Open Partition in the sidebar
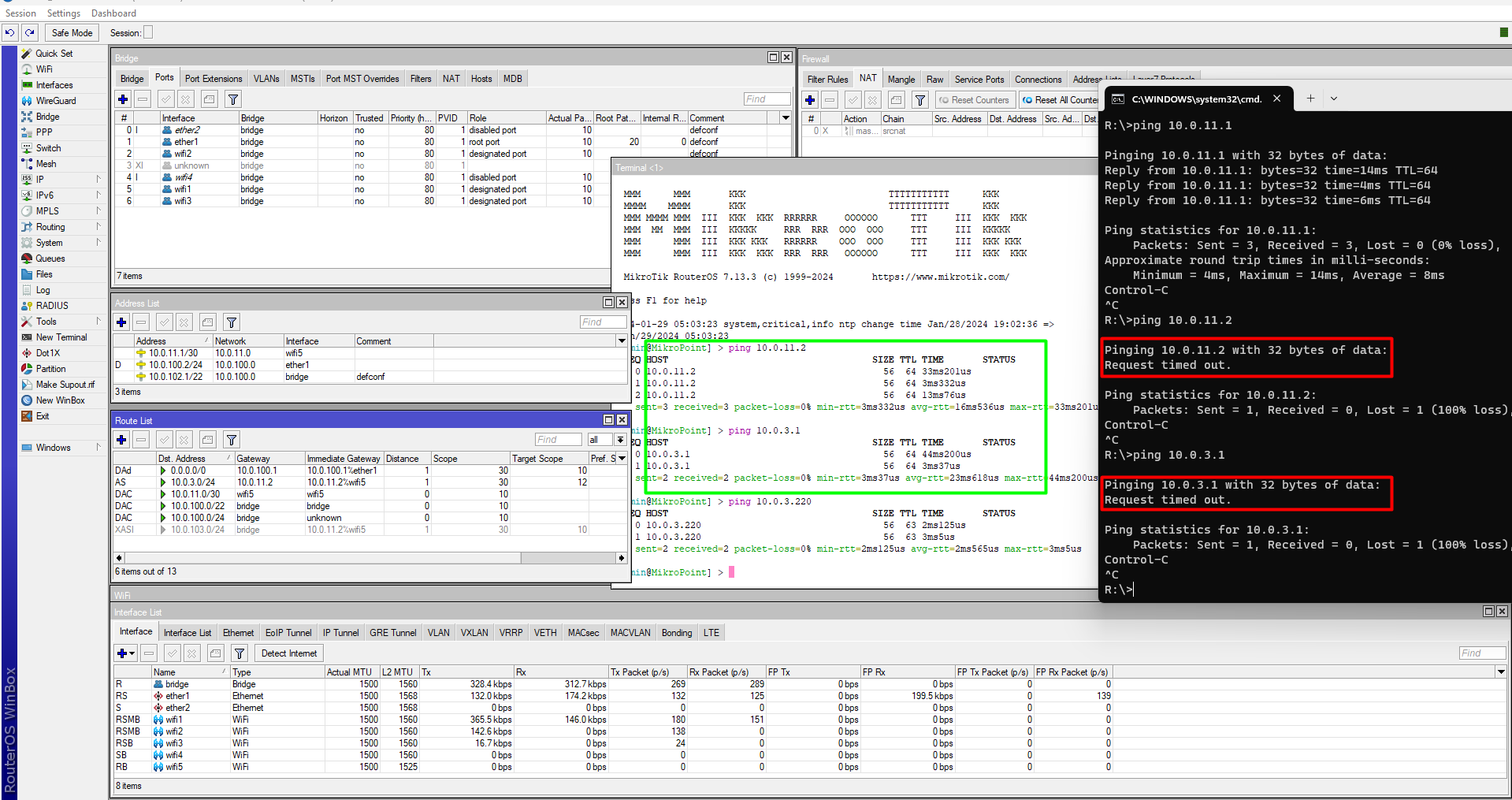 [50, 369]
